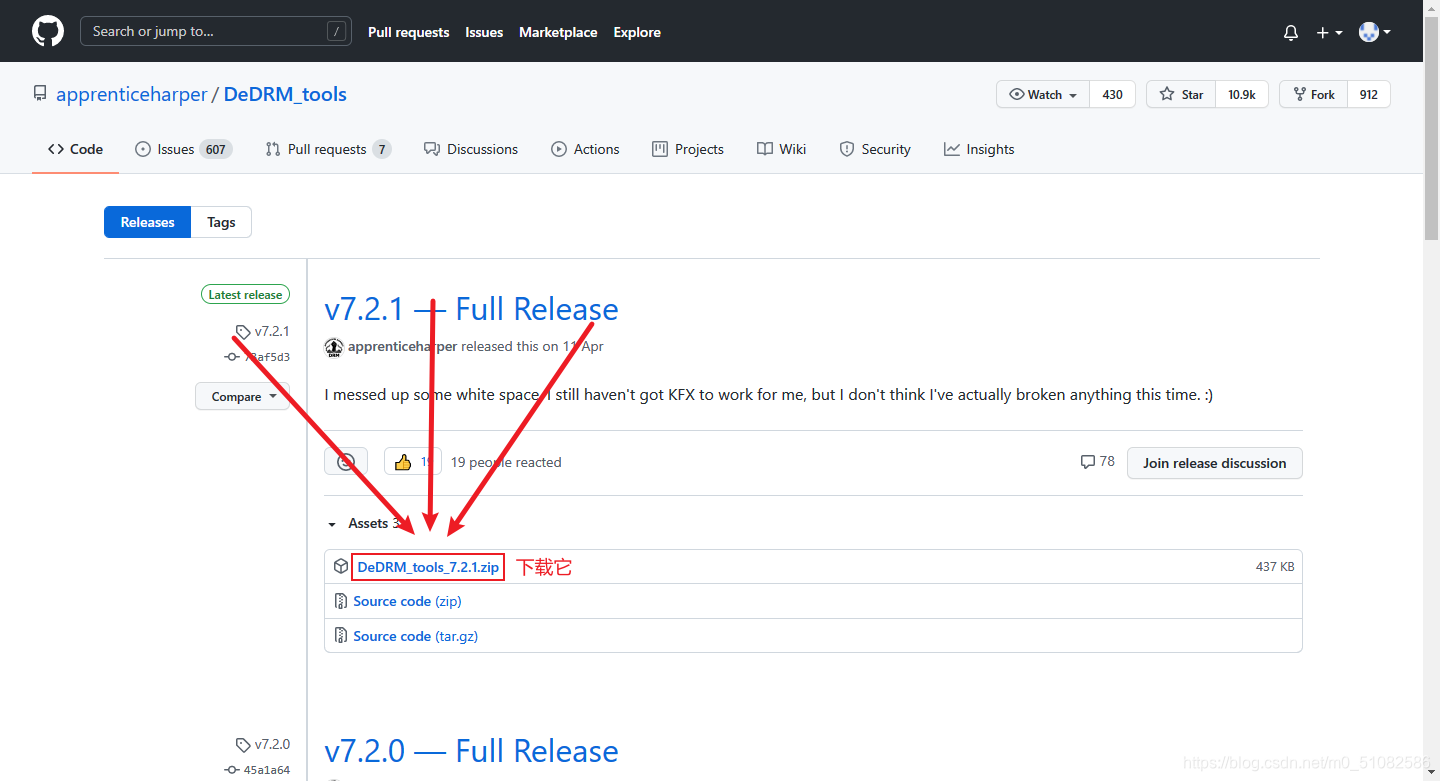Switch to repository Pull requests tab

point(327,149)
